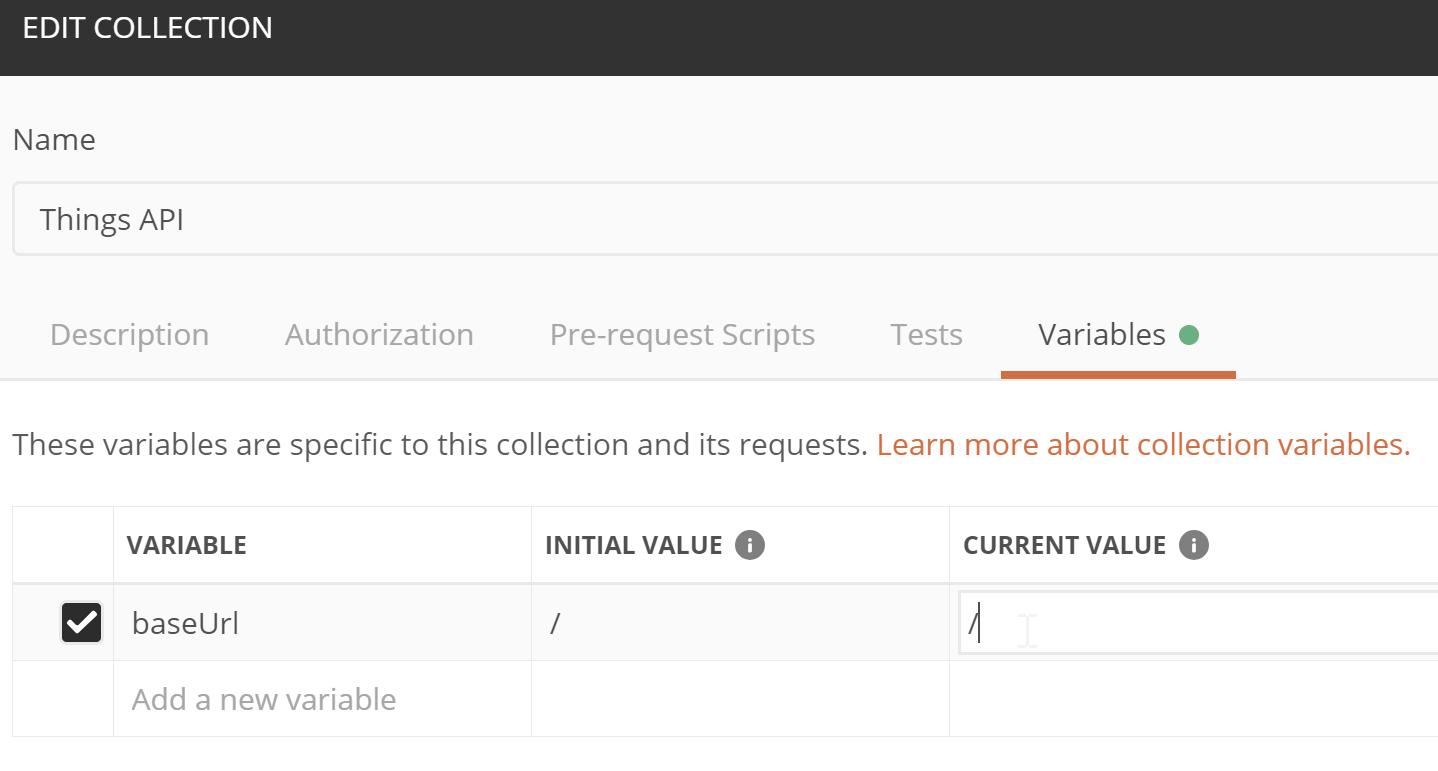Image resolution: width=1438 pixels, height=771 pixels.
Task: Click the Current Value info icon
Action: click(x=1196, y=545)
